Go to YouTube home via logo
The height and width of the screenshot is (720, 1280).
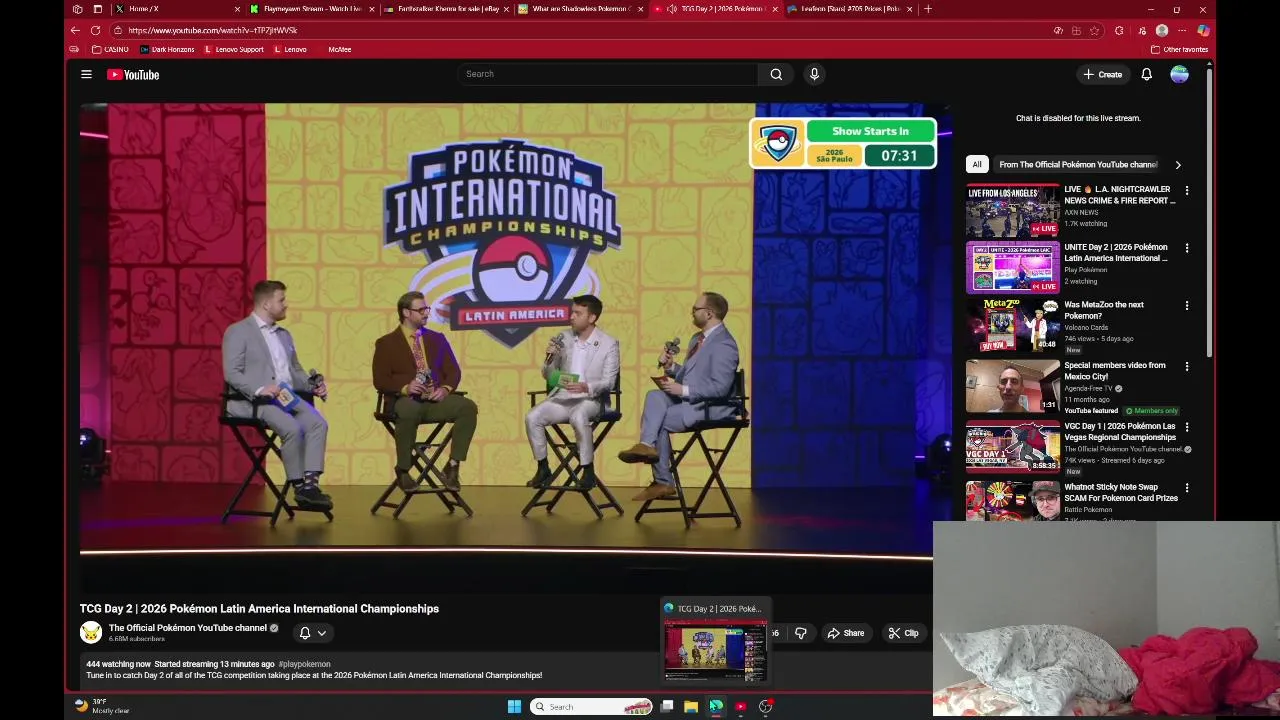133,74
